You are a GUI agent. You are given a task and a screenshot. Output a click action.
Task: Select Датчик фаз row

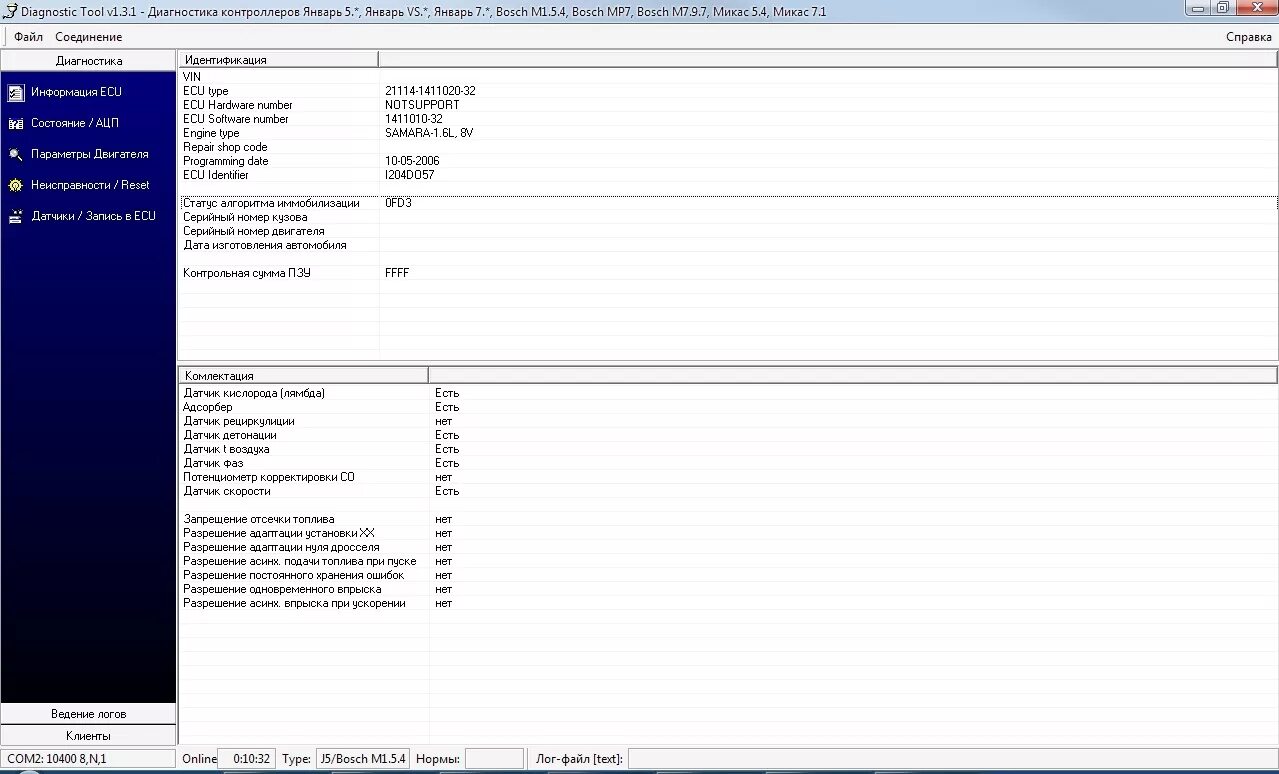coord(728,463)
